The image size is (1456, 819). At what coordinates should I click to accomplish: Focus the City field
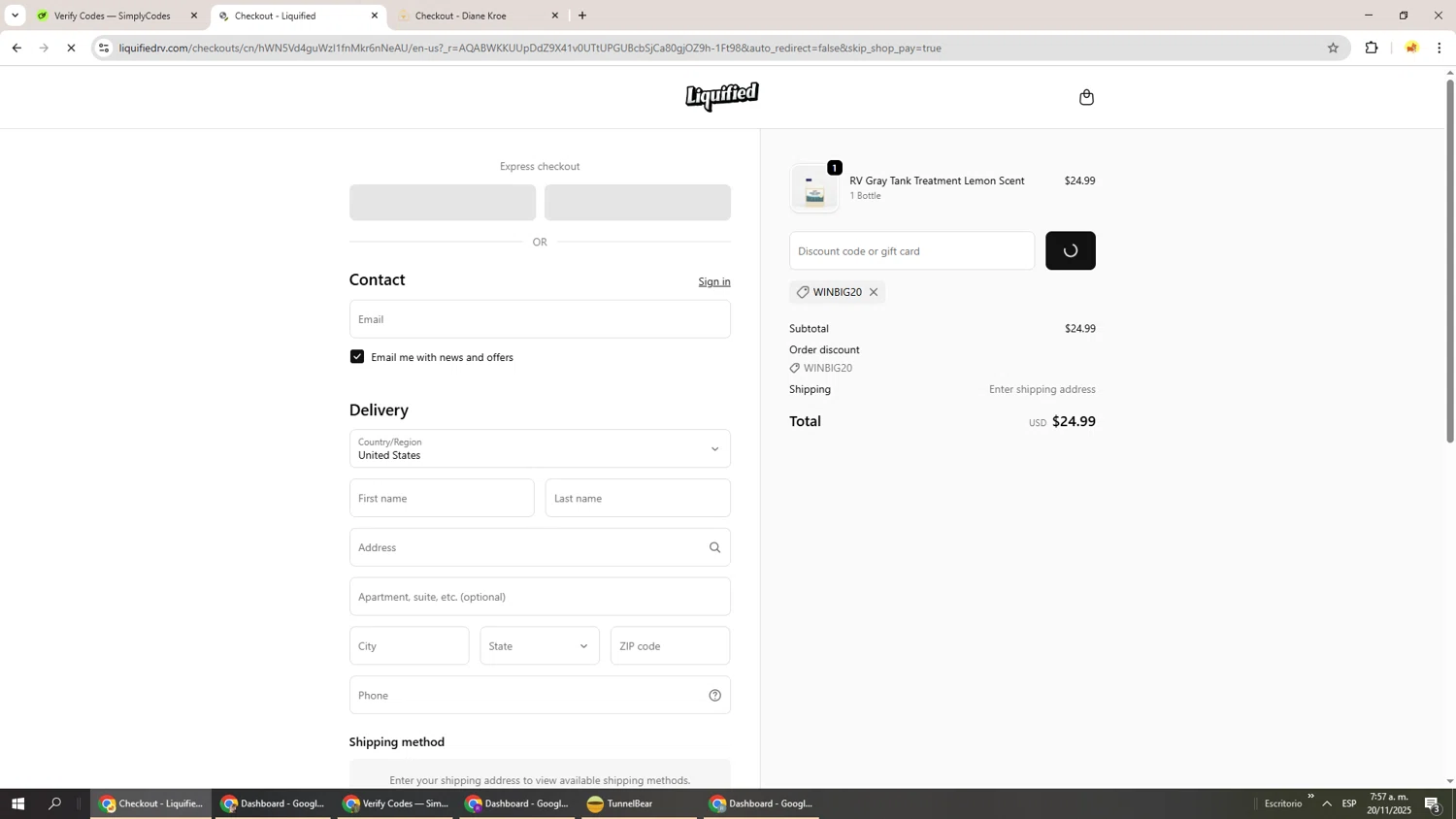pos(410,646)
